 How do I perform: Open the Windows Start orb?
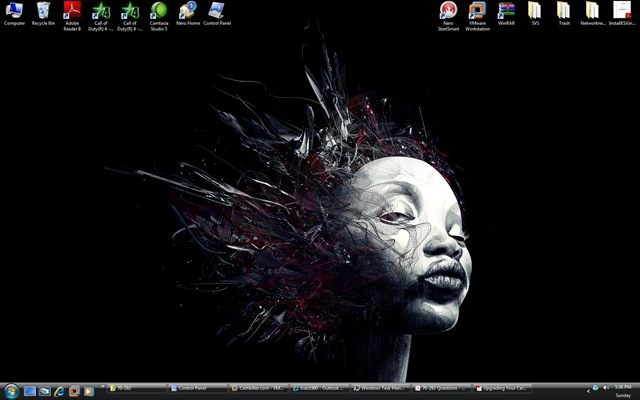(11, 391)
